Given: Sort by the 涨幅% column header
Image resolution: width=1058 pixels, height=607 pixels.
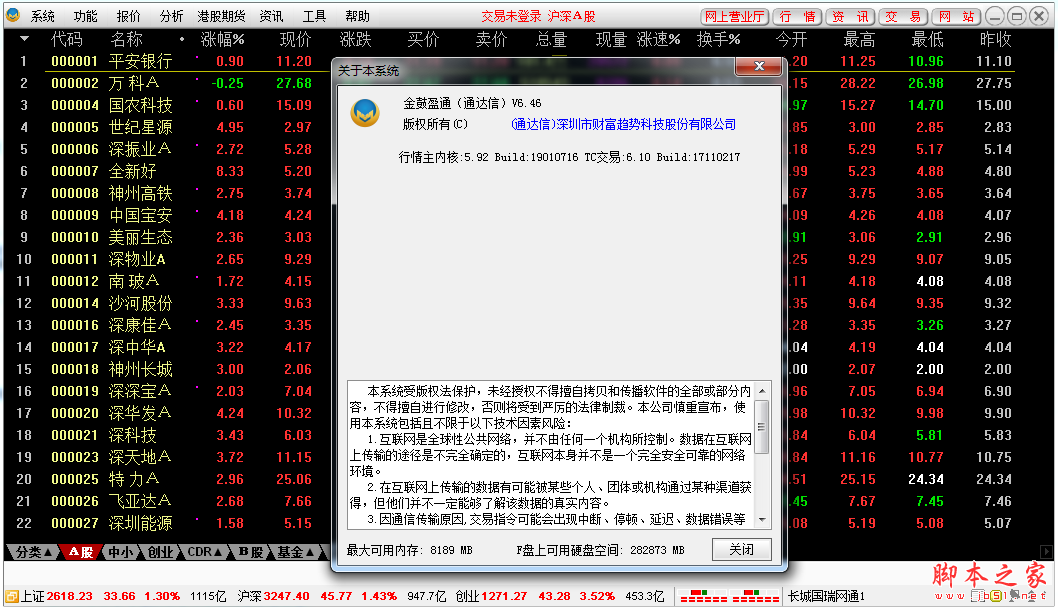Looking at the screenshot, I should (x=222, y=40).
